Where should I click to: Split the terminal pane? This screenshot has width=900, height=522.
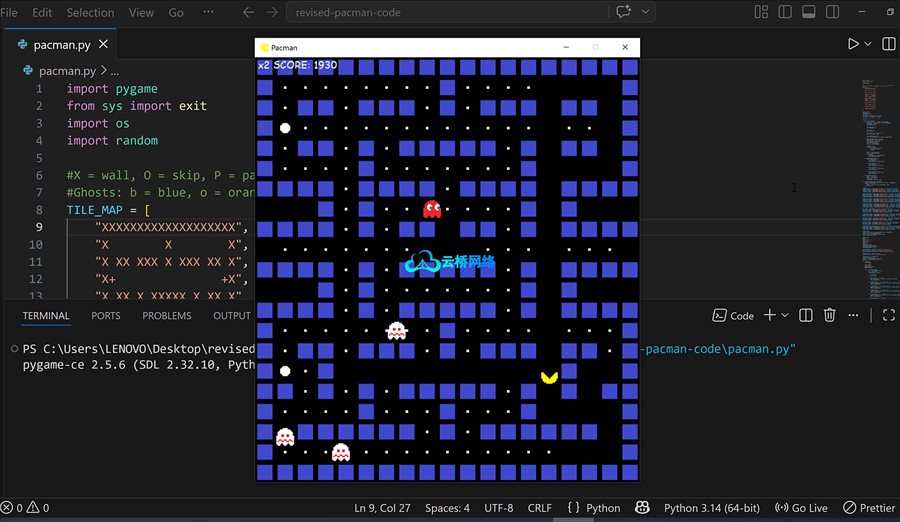806,315
